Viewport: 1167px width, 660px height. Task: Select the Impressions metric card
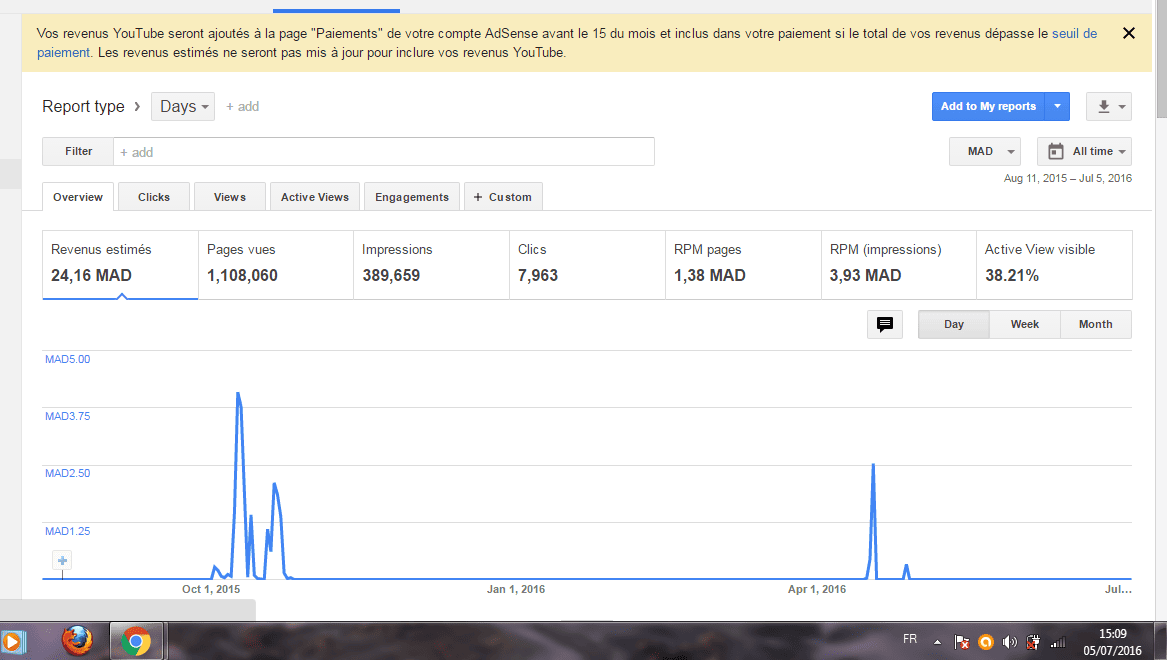pyautogui.click(x=431, y=265)
